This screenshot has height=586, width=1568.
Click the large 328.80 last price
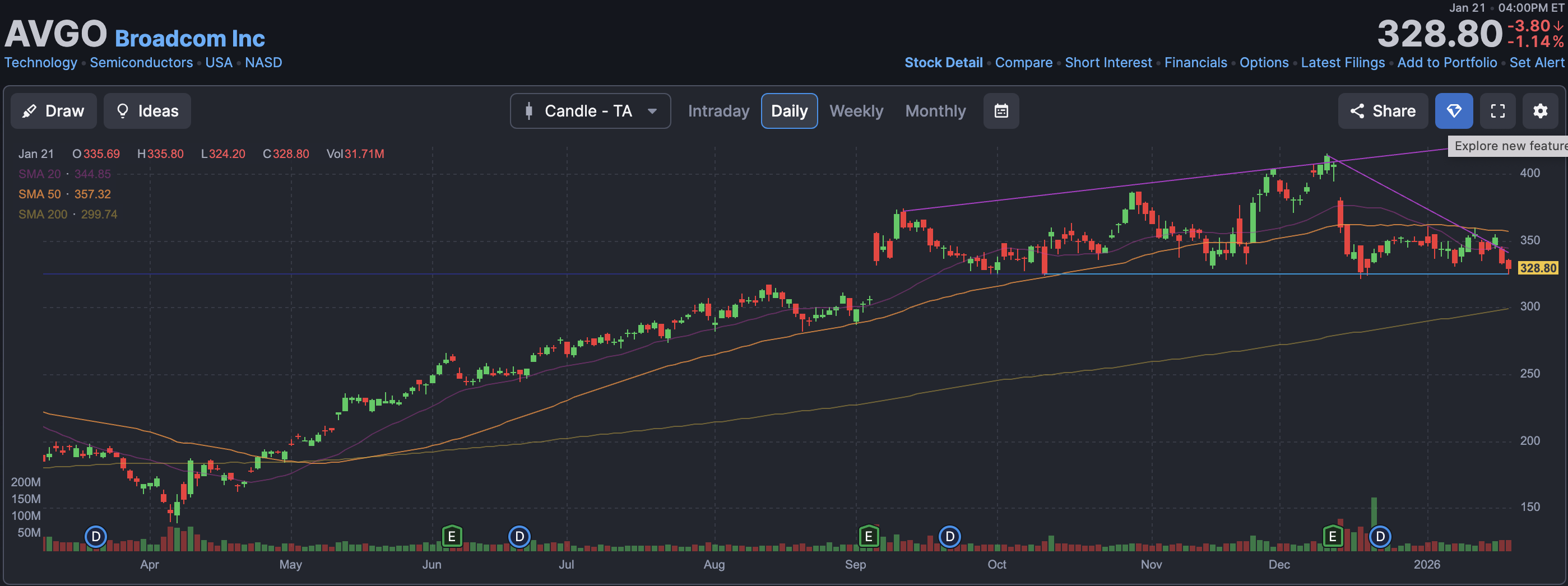tap(1440, 34)
